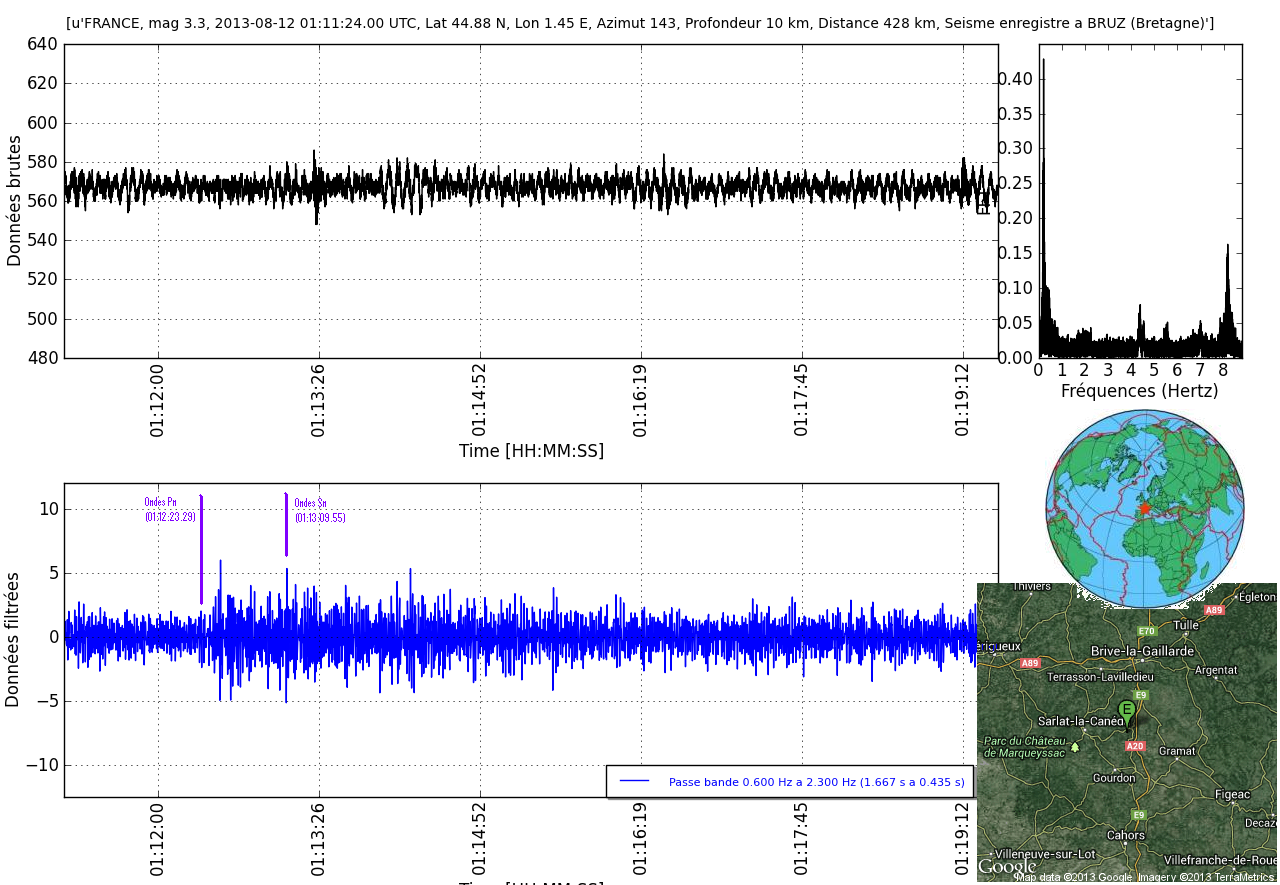This screenshot has width=1280, height=885.
Task: Click the seismic event title text
Action: click(x=640, y=23)
